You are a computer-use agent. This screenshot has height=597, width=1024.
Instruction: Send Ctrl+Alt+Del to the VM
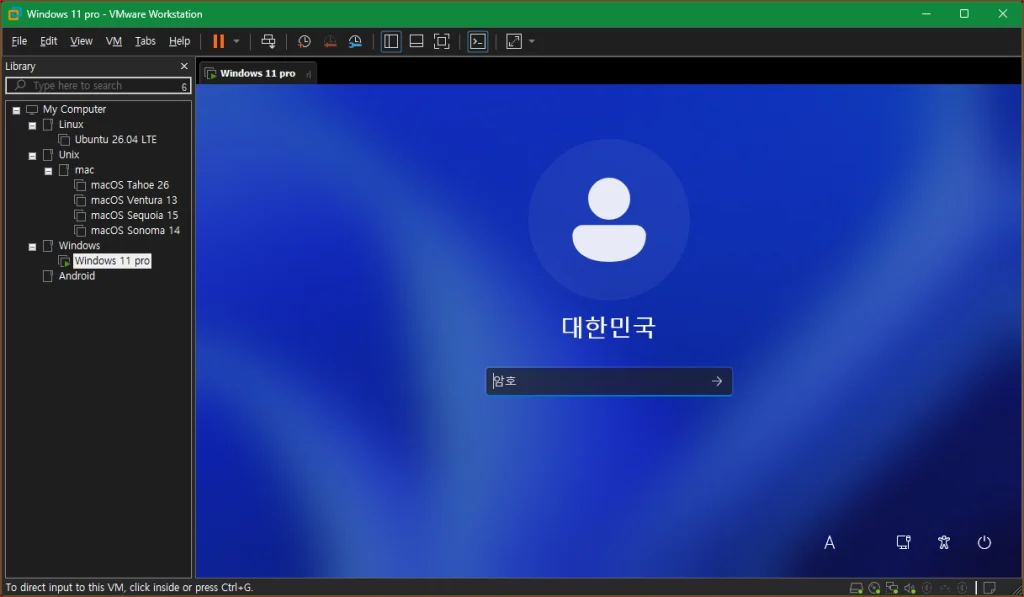[268, 41]
